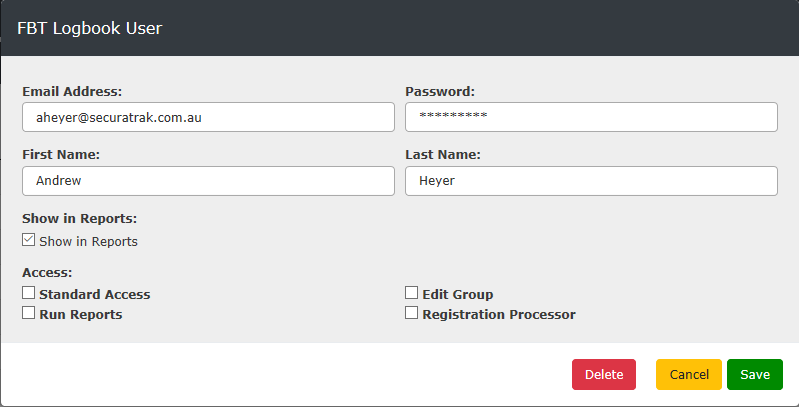Screen dimensions: 799x407
Task: Click into the Last Name field
Action: tap(591, 181)
